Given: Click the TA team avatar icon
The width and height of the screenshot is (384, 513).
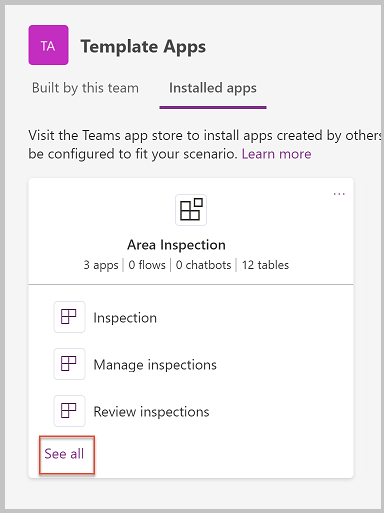Looking at the screenshot, I should tap(48, 45).
